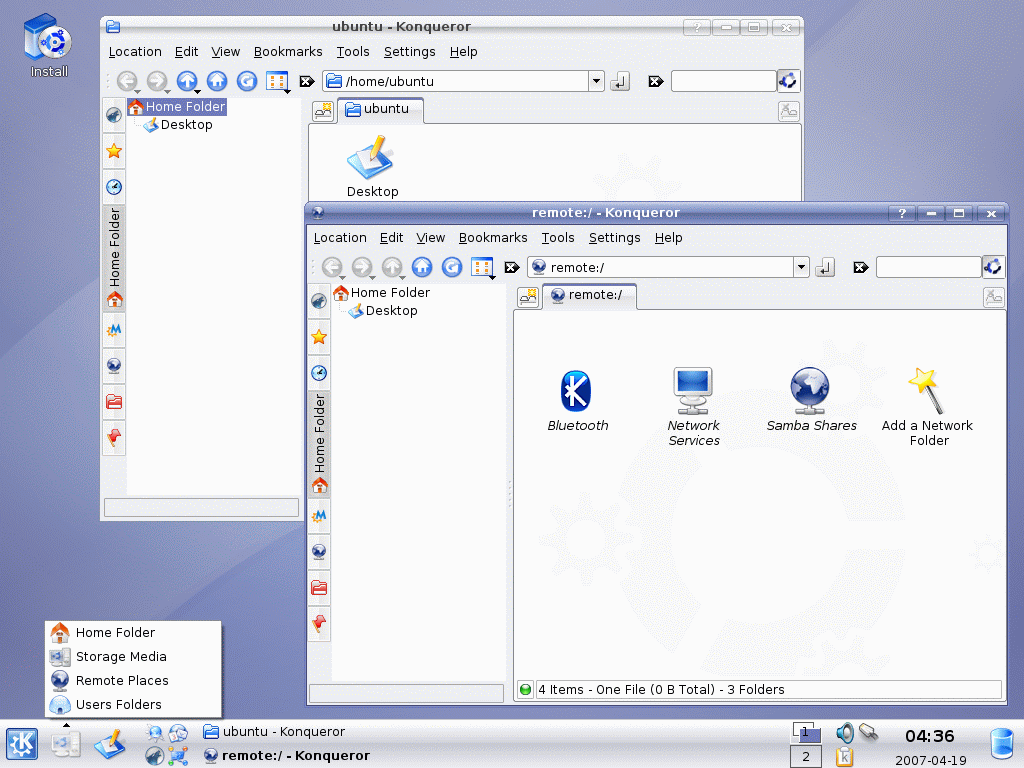Switch to remote:/ - Konqueror taskbar entry
This screenshot has width=1024, height=768.
[286, 756]
